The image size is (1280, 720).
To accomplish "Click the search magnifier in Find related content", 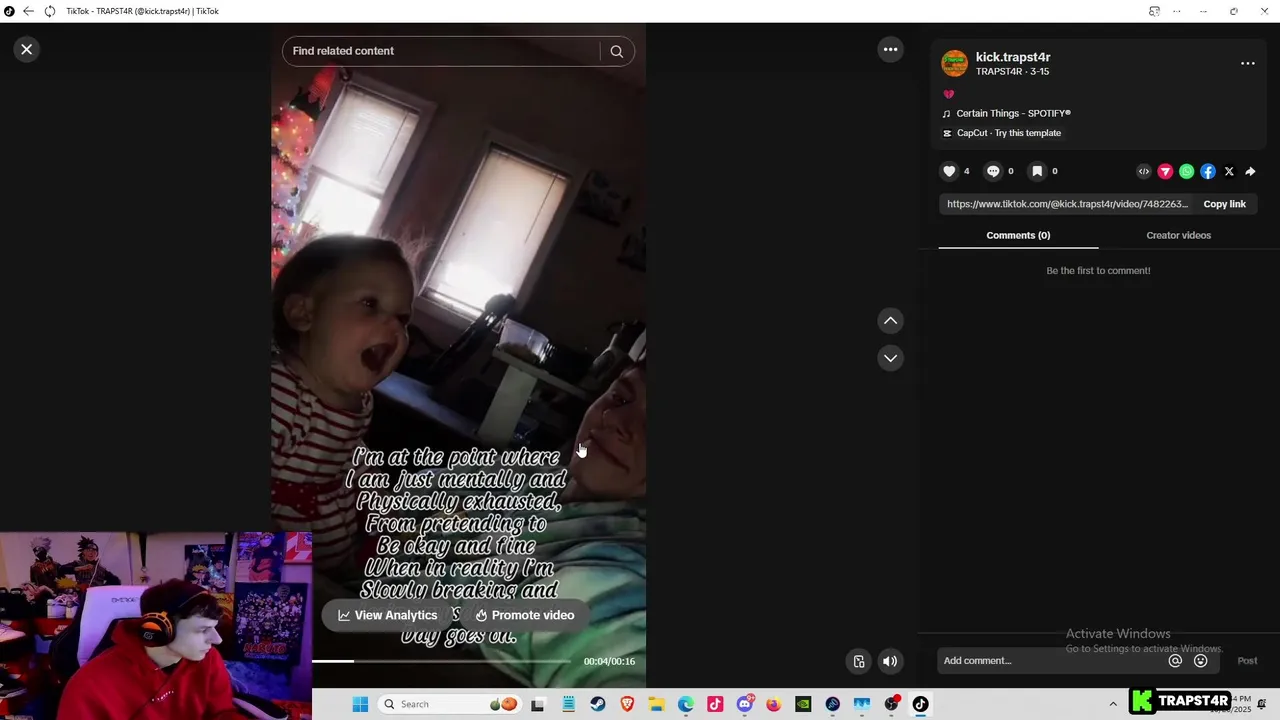I will [x=616, y=51].
